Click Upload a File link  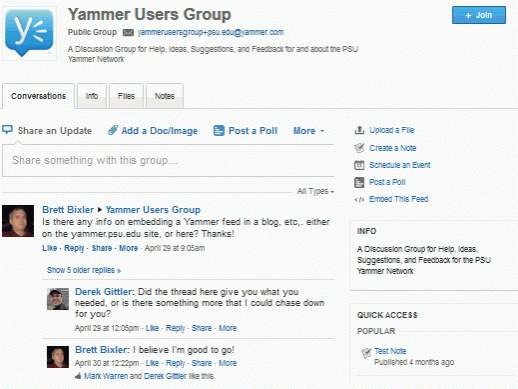[x=392, y=130]
